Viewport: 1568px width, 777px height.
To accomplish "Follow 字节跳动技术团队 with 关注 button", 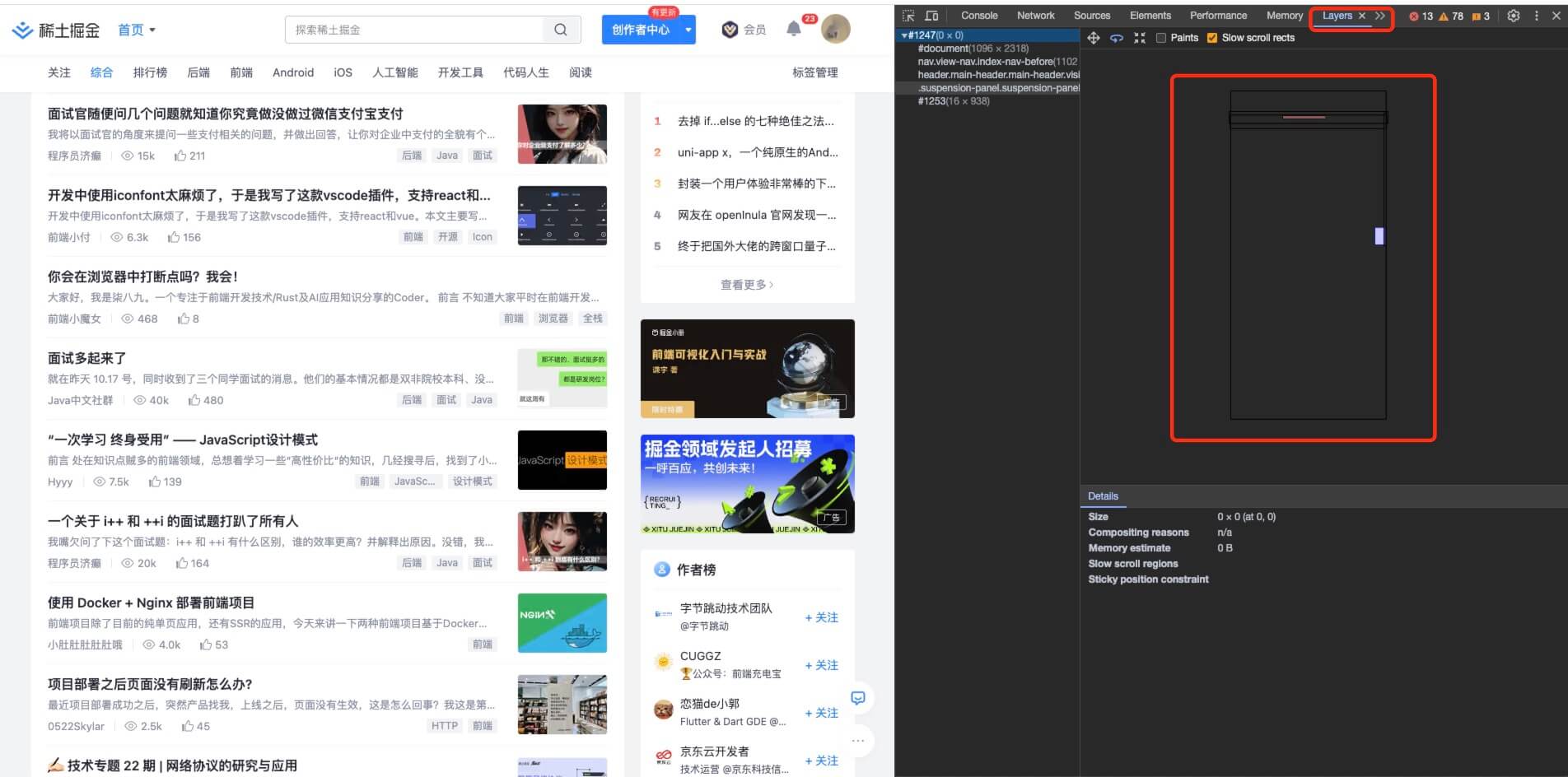I will click(x=821, y=617).
